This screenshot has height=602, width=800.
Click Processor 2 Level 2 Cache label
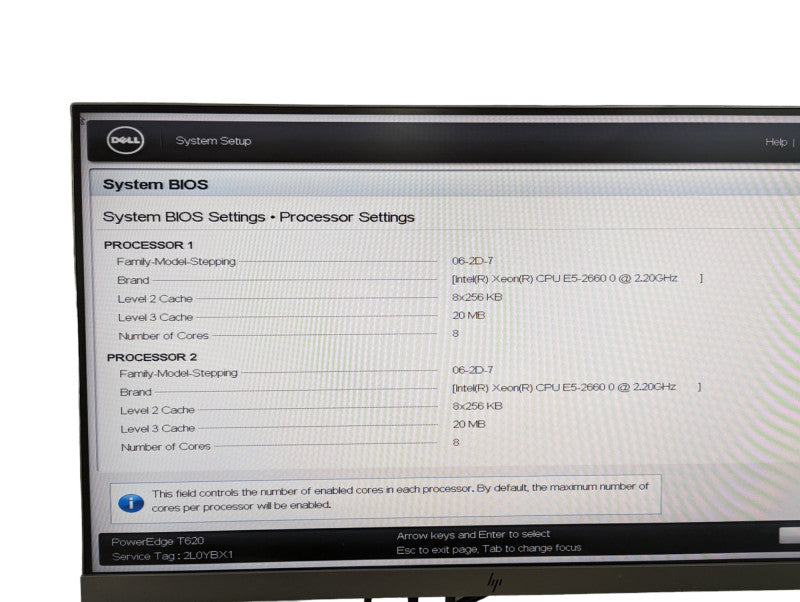(158, 410)
